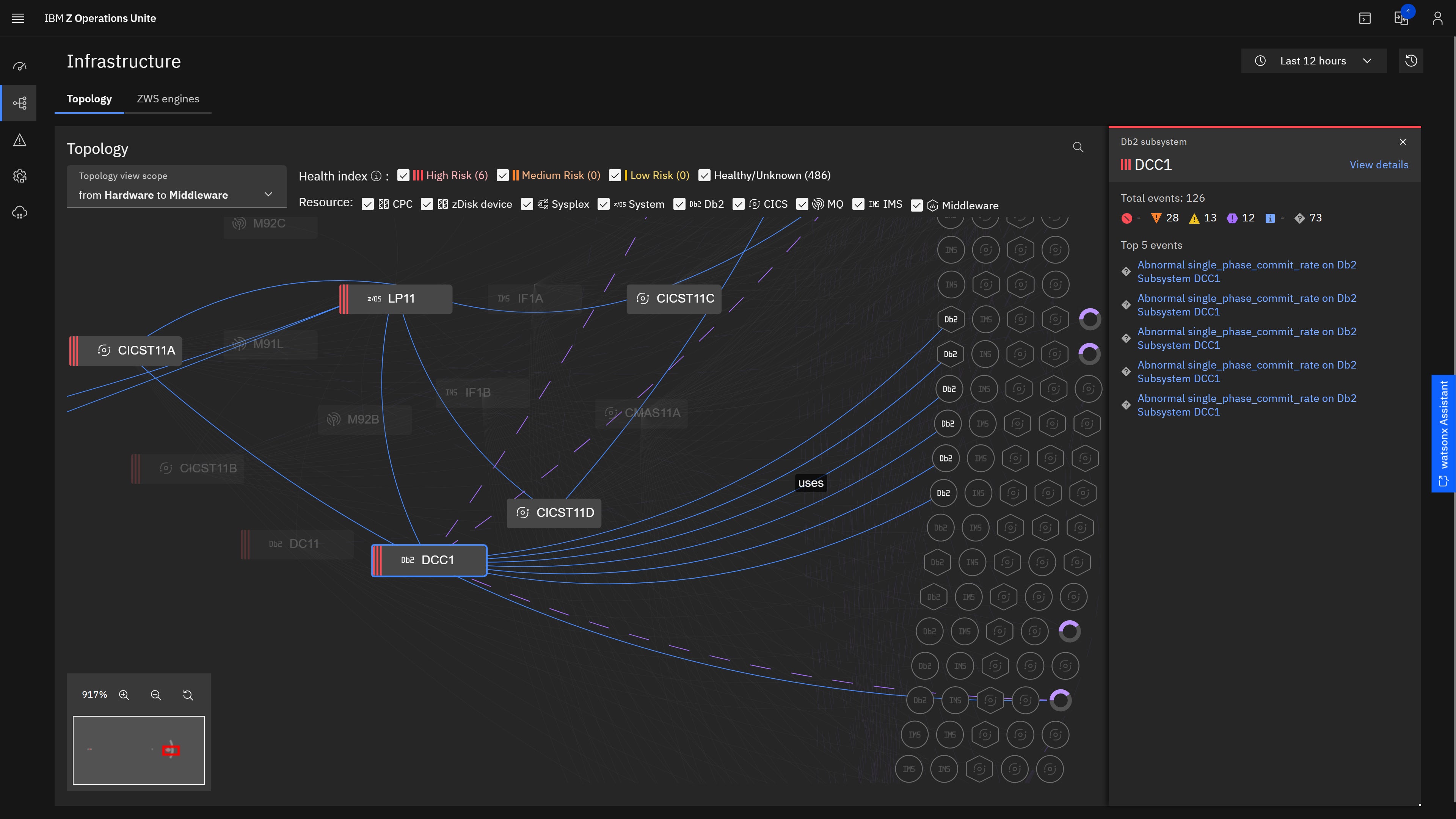This screenshot has height=819, width=1456.
Task: Zoom out on the topology map
Action: tap(156, 695)
